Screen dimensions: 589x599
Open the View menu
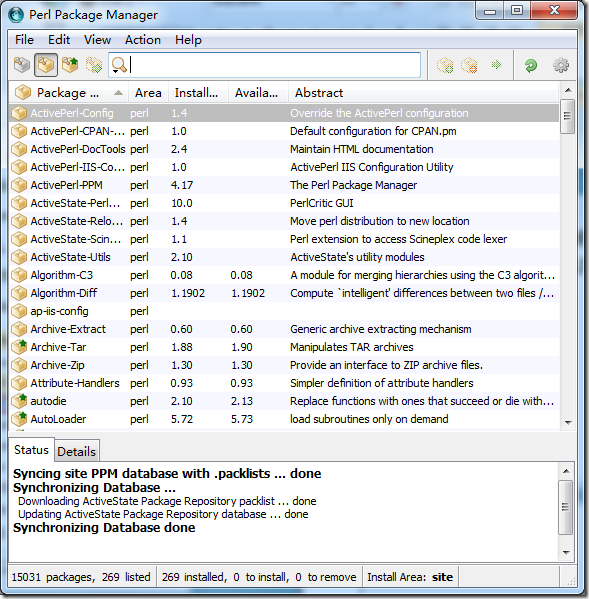[x=97, y=40]
